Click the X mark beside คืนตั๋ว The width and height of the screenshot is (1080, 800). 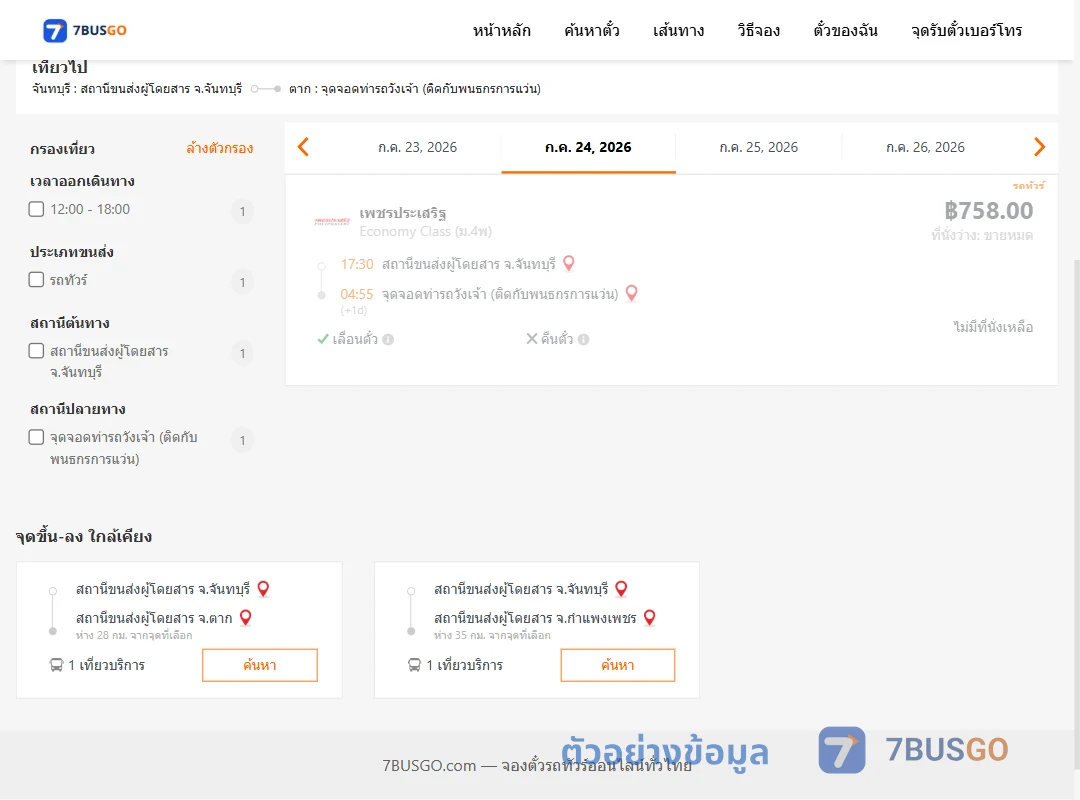[532, 338]
